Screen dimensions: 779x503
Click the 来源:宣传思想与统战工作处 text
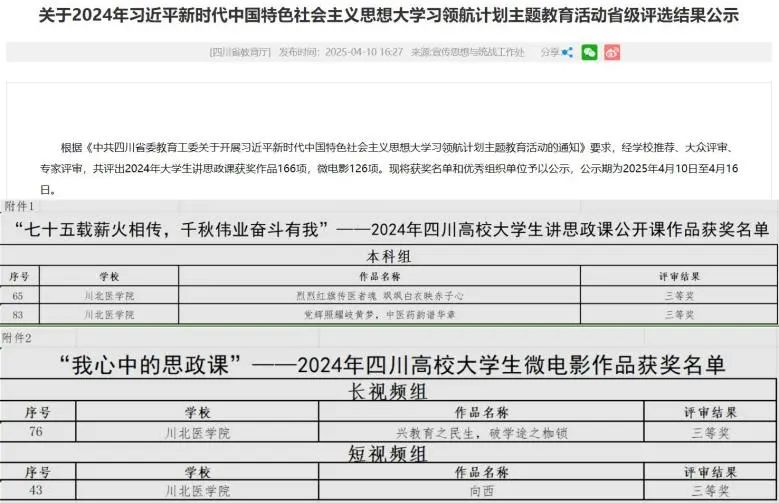pyautogui.click(x=473, y=52)
